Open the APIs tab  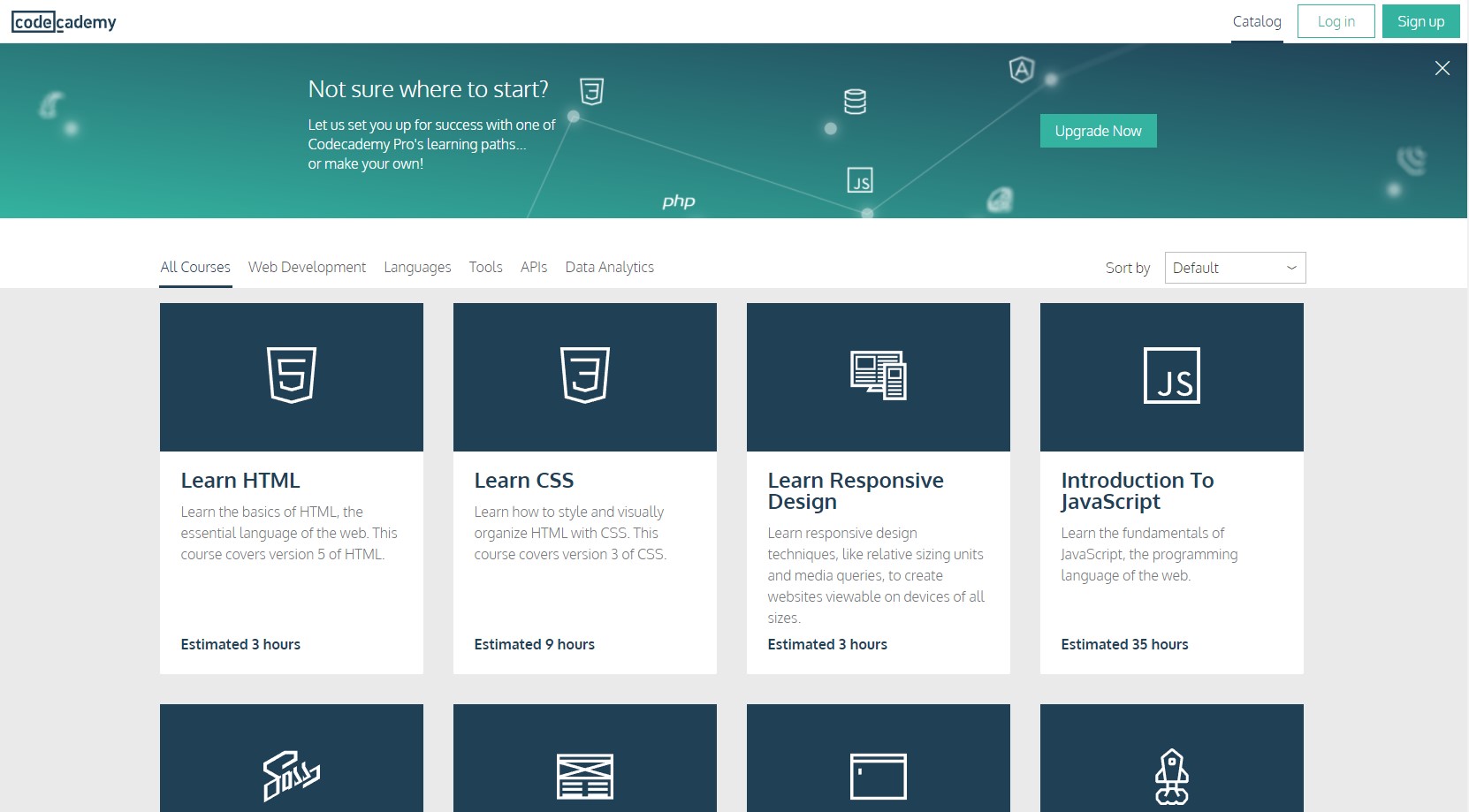[x=534, y=267]
